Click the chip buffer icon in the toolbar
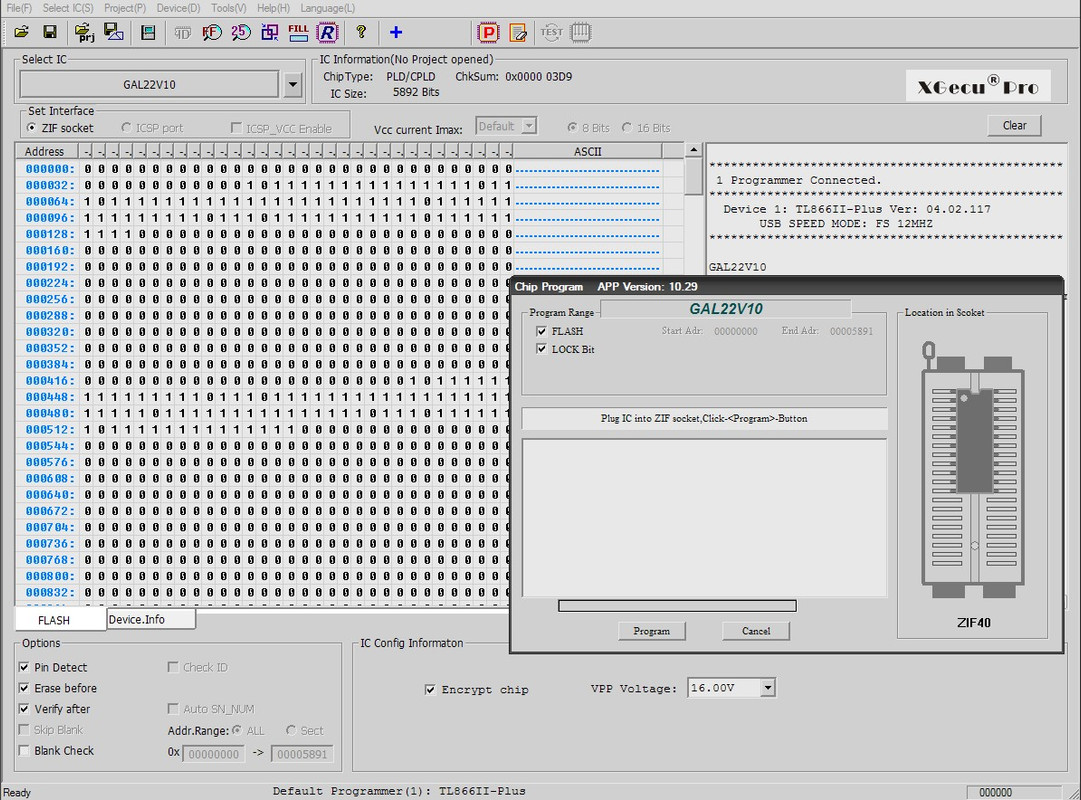The image size is (1081, 800). click(148, 32)
